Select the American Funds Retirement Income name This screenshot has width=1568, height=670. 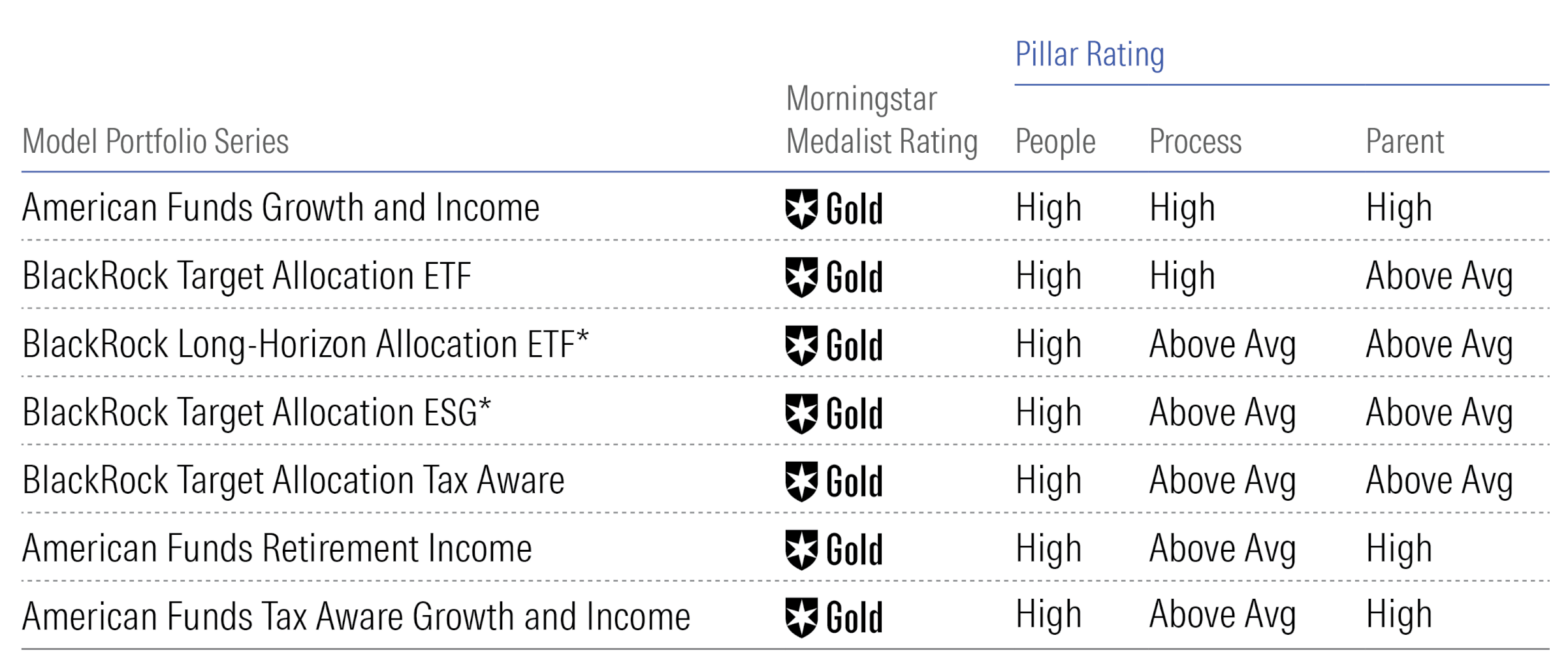pyautogui.click(x=277, y=549)
